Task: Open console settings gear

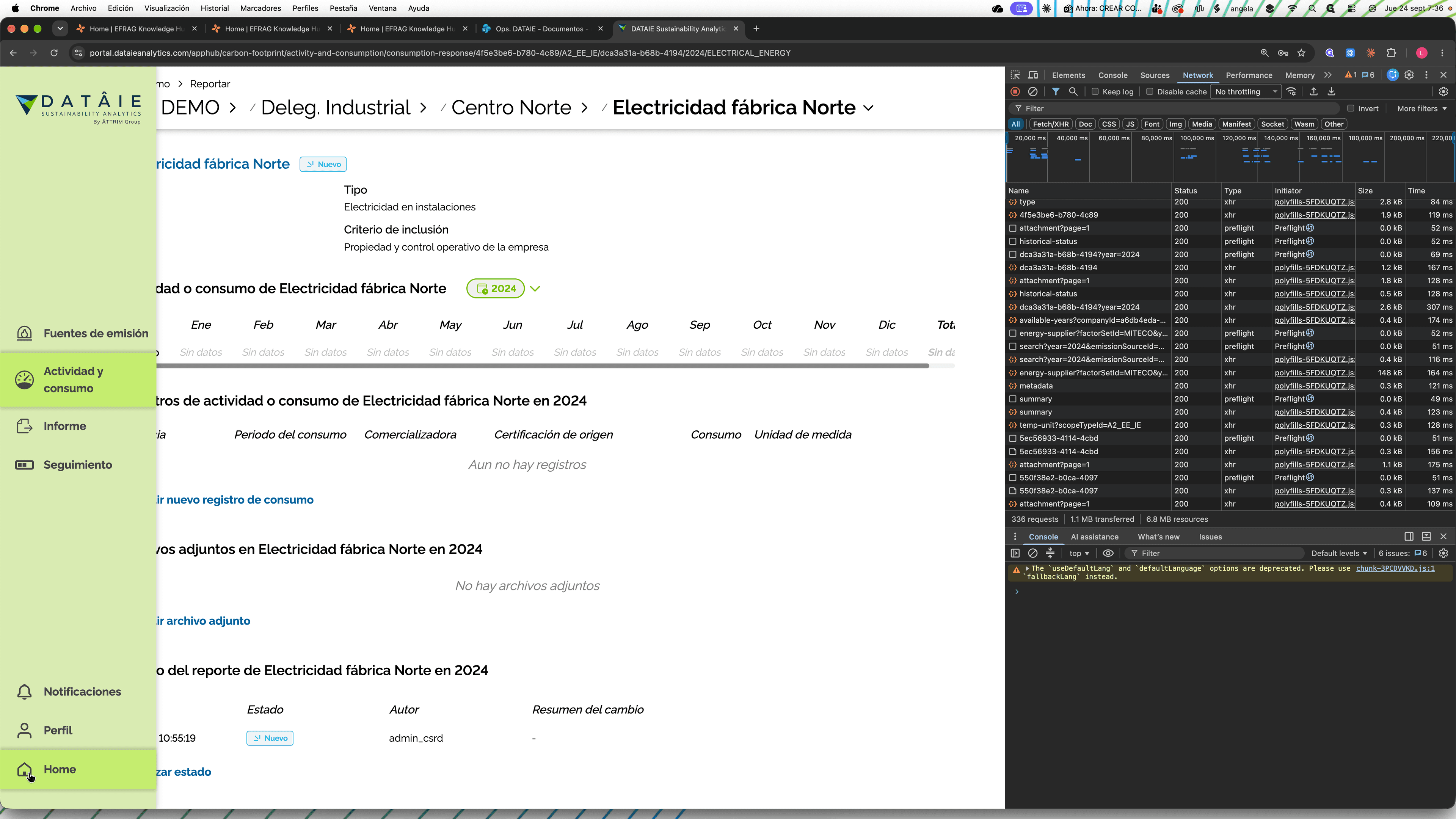Action: pyautogui.click(x=1443, y=553)
